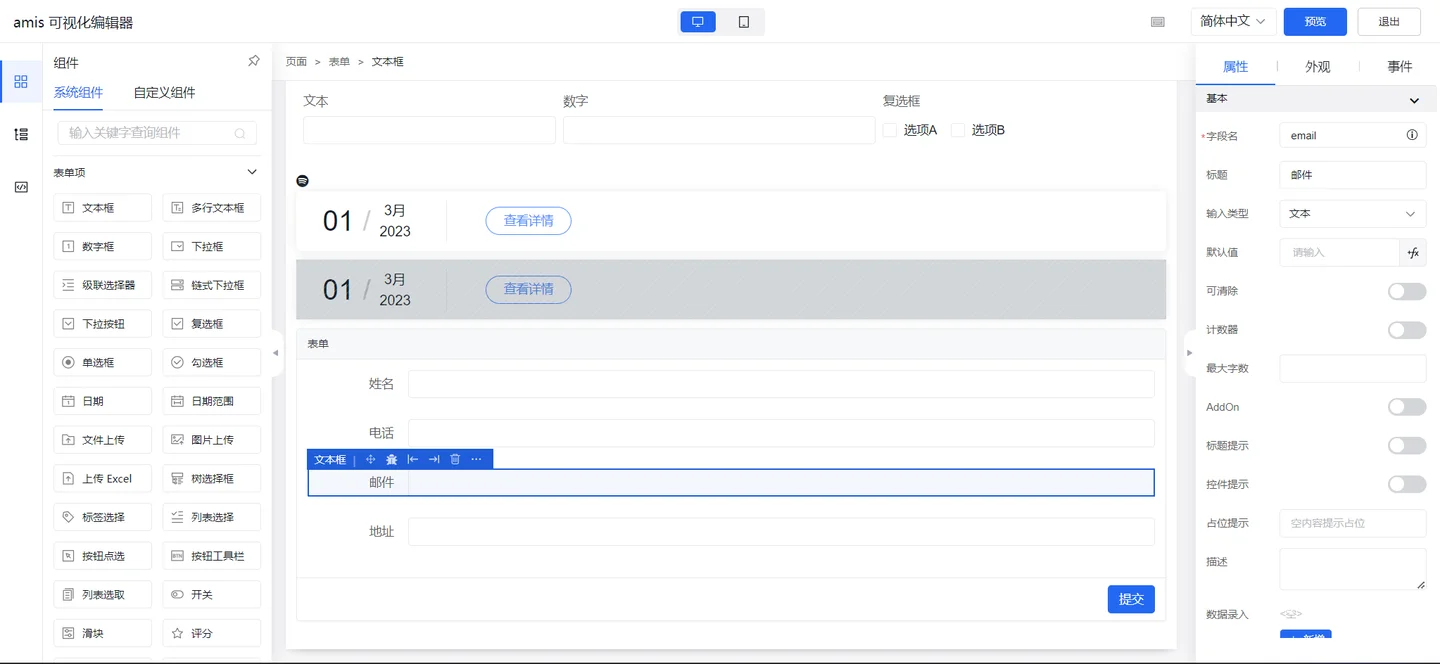Add the 级联选择器 component

[x=102, y=285]
